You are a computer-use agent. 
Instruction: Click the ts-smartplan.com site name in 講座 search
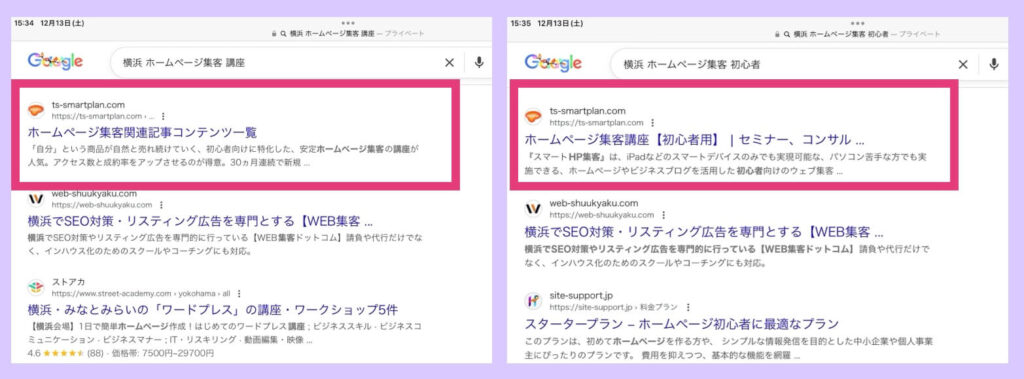click(x=88, y=105)
